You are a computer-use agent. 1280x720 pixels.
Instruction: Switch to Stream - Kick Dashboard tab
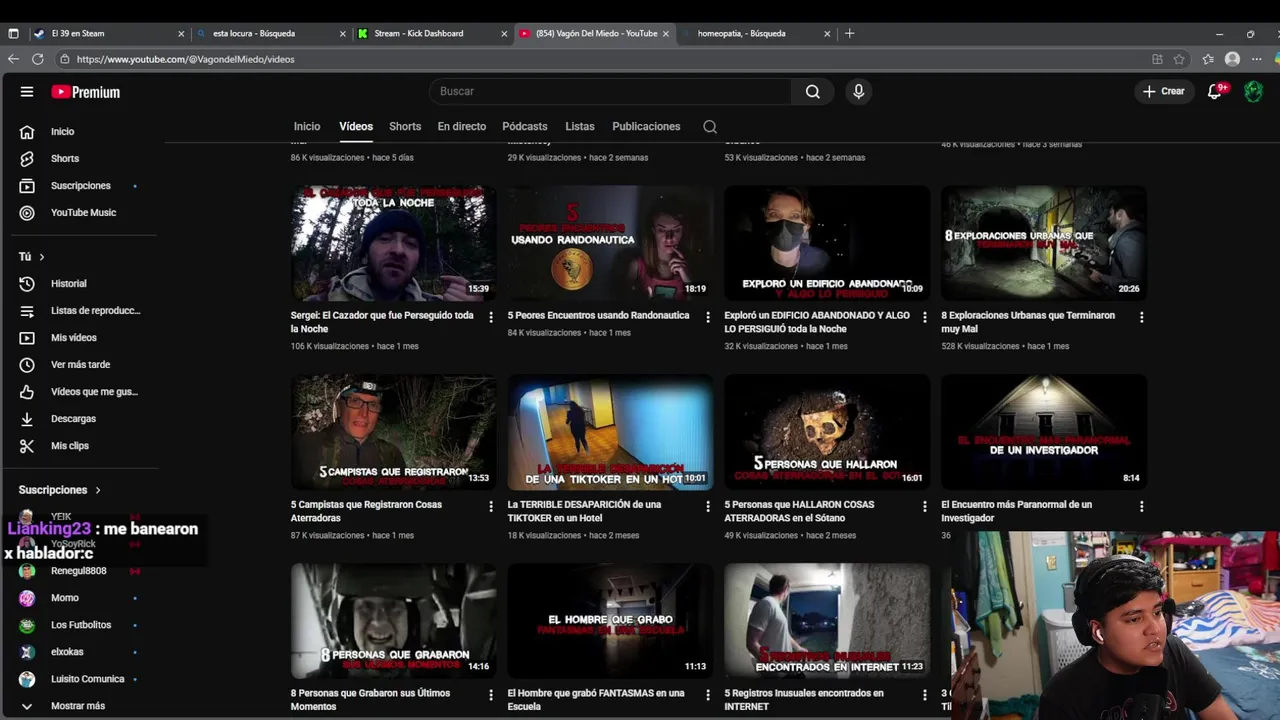tap(431, 33)
